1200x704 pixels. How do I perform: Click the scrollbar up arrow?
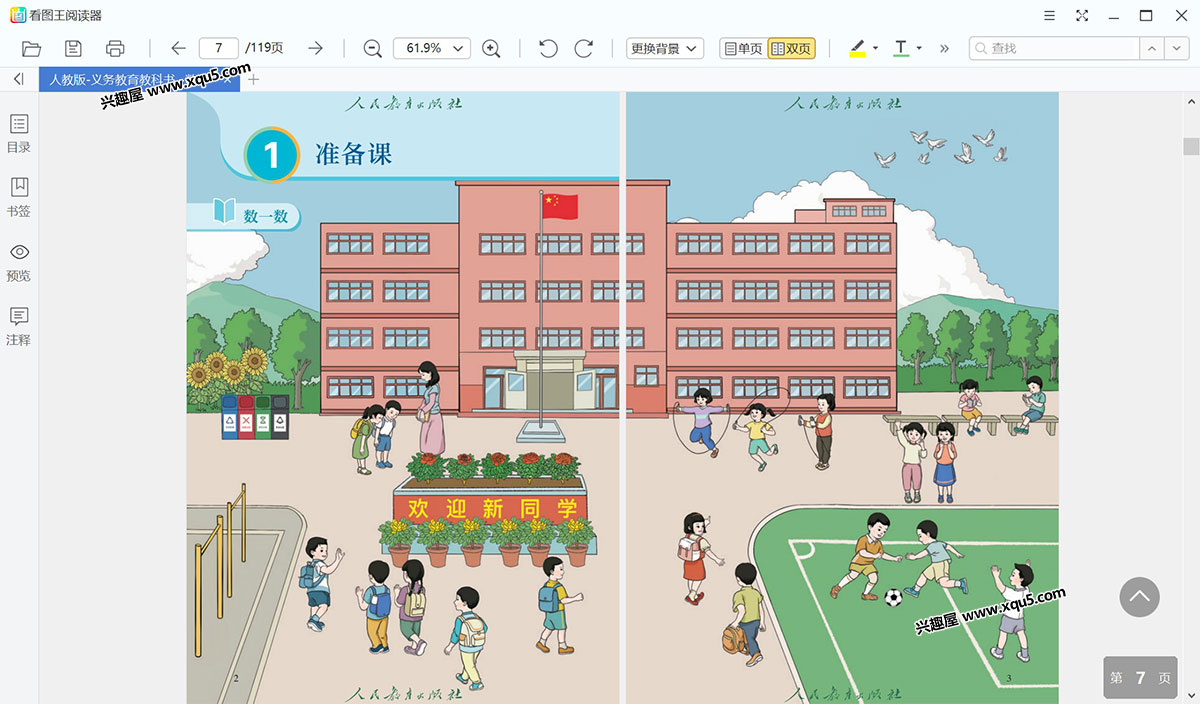tap(1191, 101)
